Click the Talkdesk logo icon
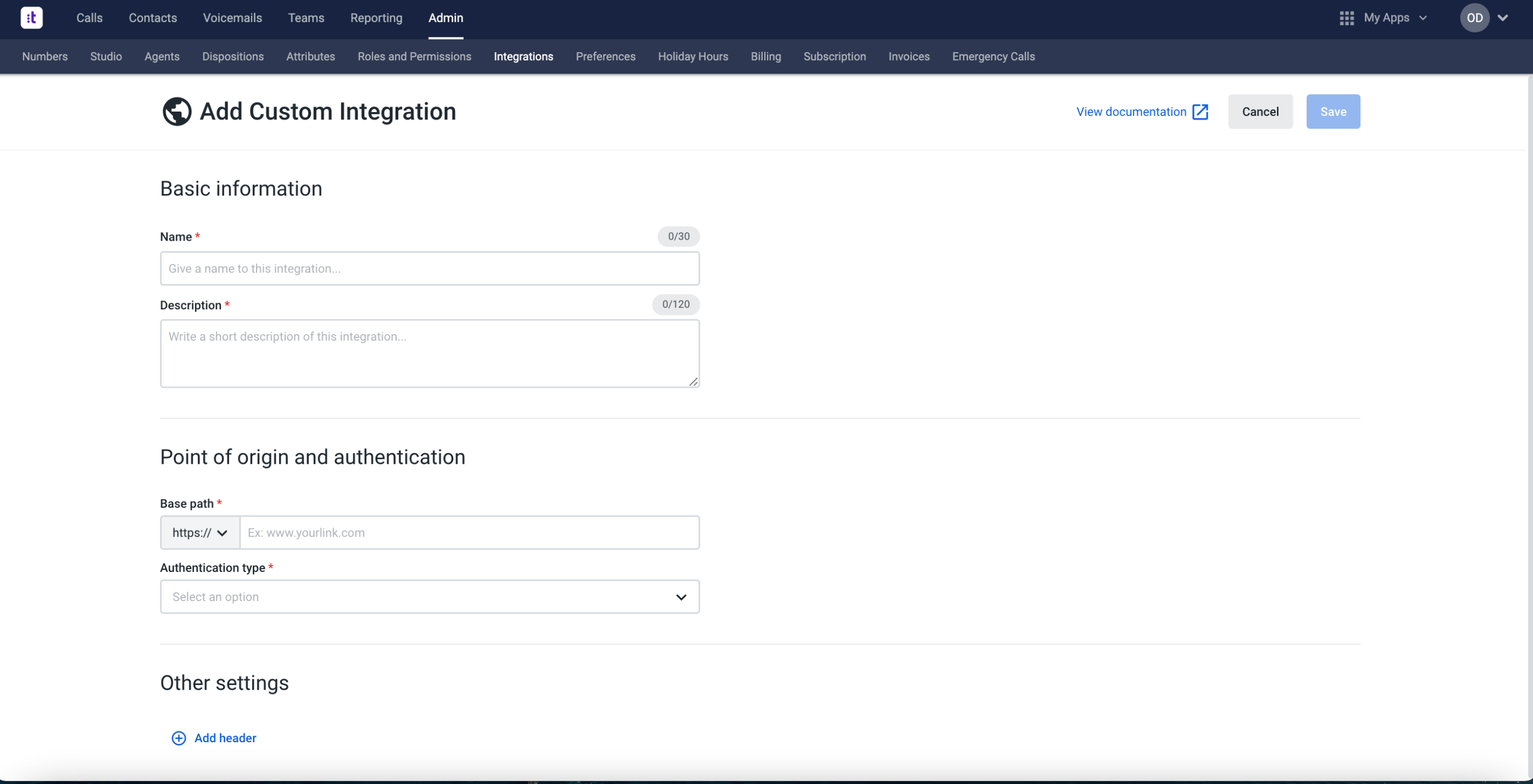1533x784 pixels. pos(31,17)
